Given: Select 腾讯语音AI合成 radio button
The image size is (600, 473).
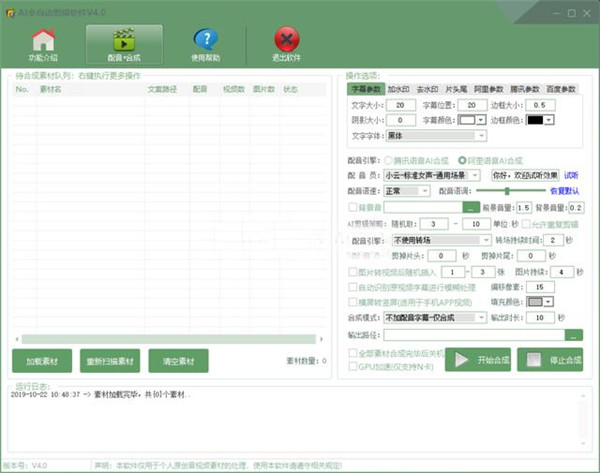Looking at the screenshot, I should coord(390,159).
